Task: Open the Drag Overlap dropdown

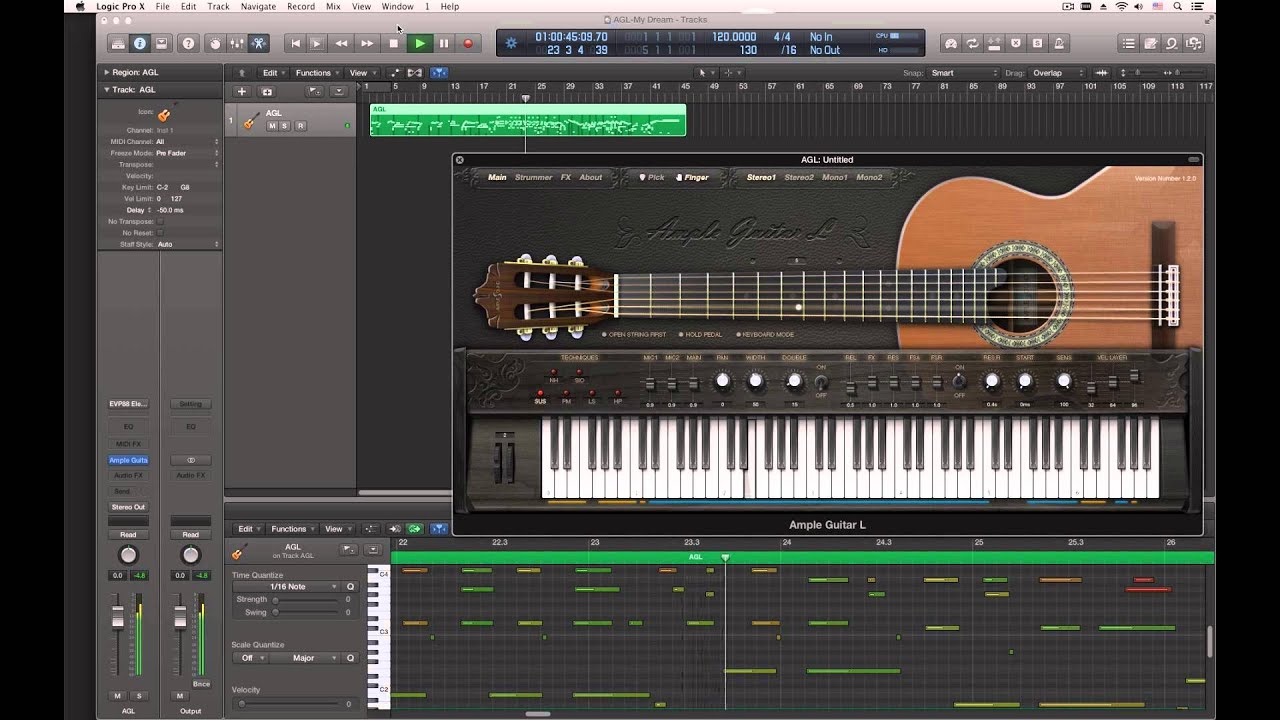Action: tap(1058, 73)
